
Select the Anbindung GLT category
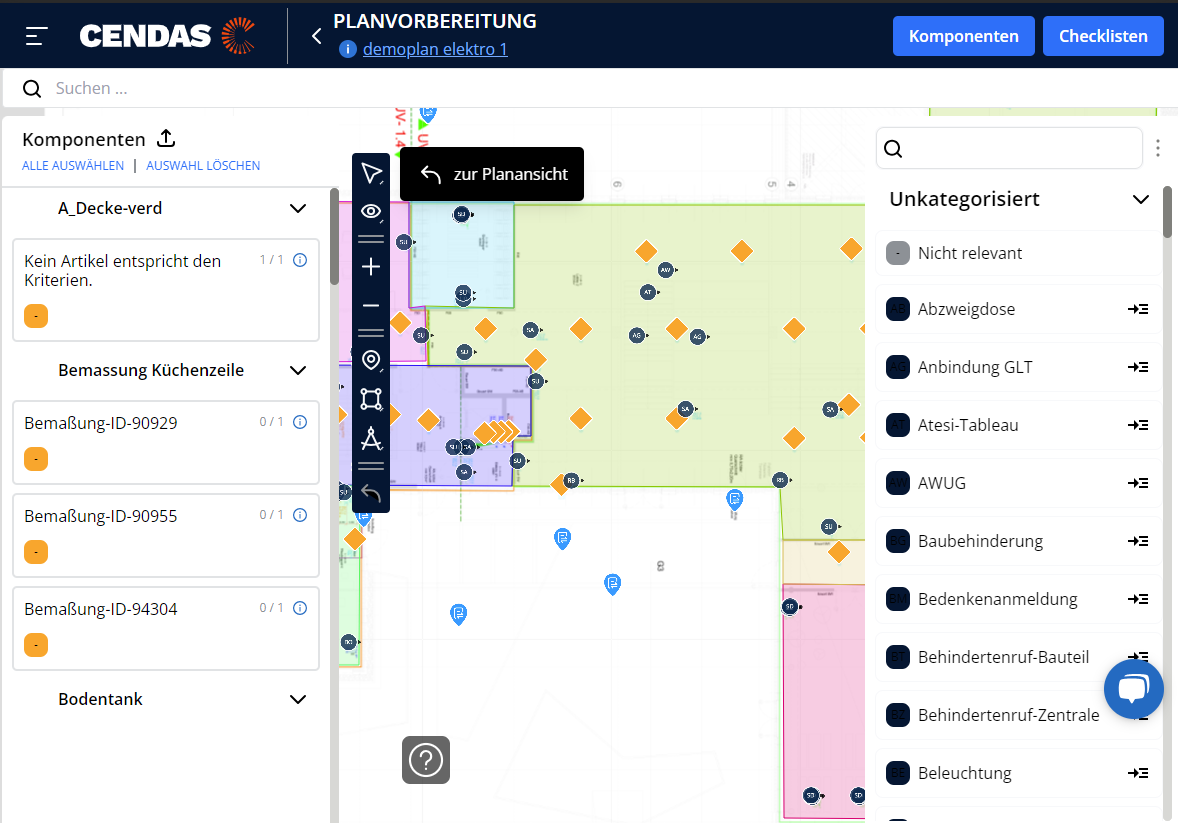coord(1018,367)
